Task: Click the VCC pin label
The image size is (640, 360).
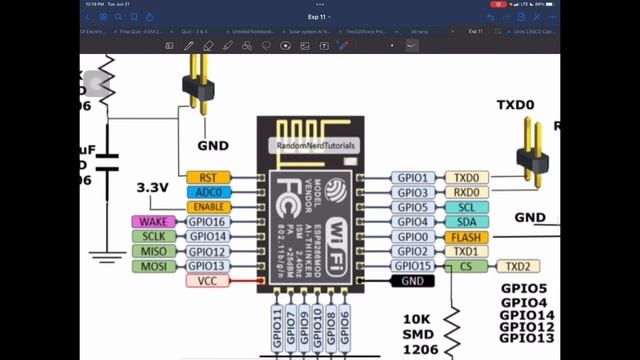Action: click(x=207, y=281)
